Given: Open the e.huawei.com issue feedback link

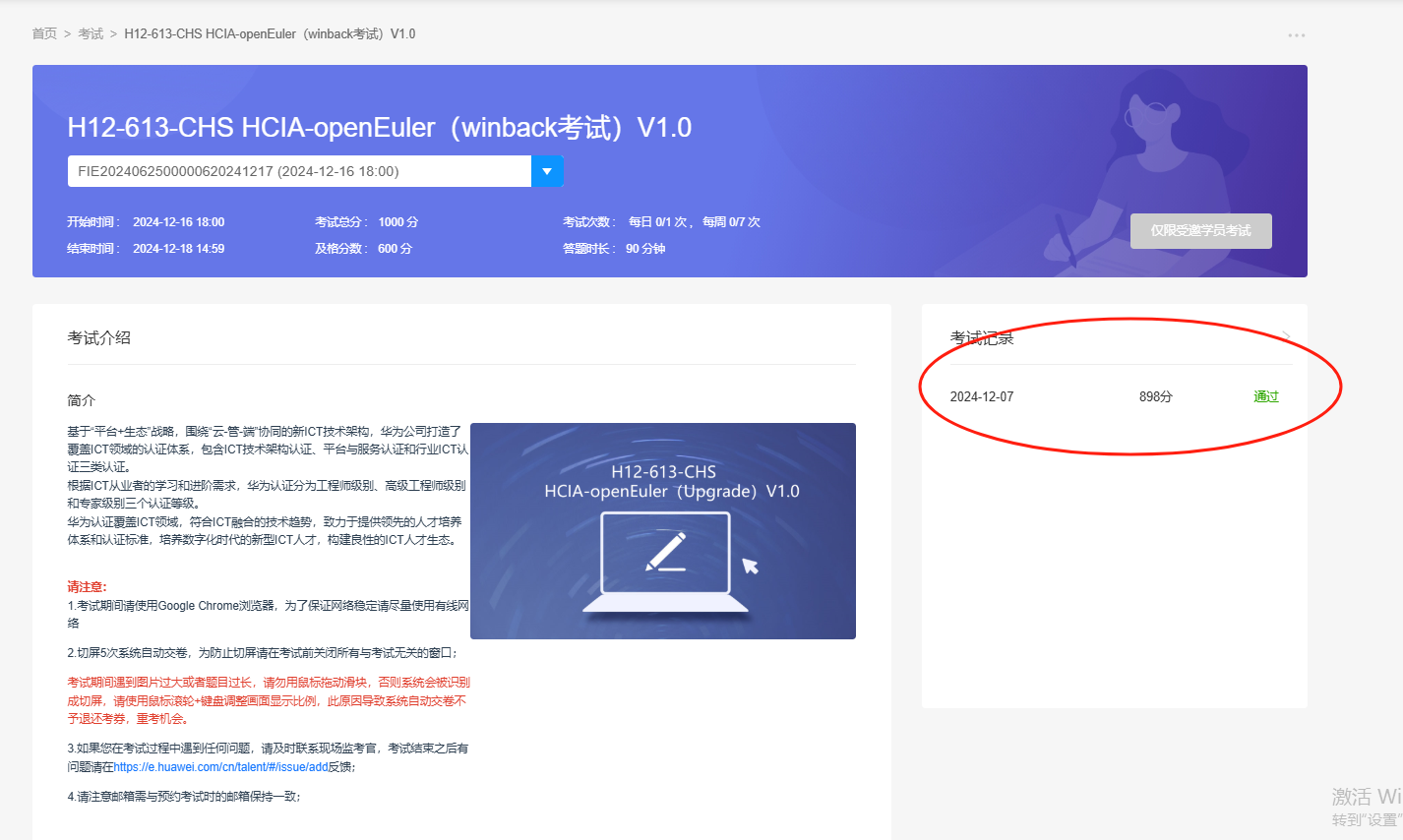Looking at the screenshot, I should (x=220, y=767).
